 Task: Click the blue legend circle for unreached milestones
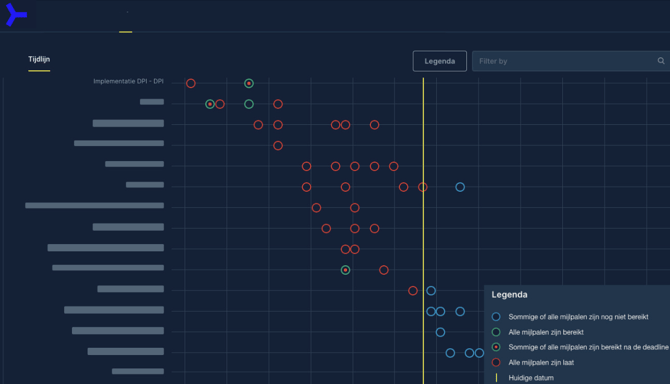(496, 317)
